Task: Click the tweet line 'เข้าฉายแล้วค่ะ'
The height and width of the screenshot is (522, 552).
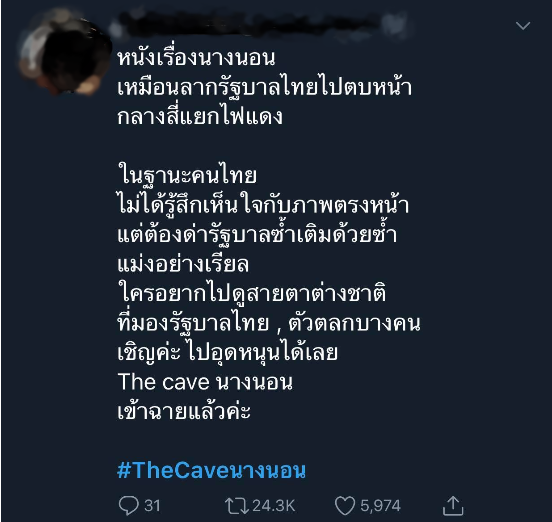Action: coord(184,411)
